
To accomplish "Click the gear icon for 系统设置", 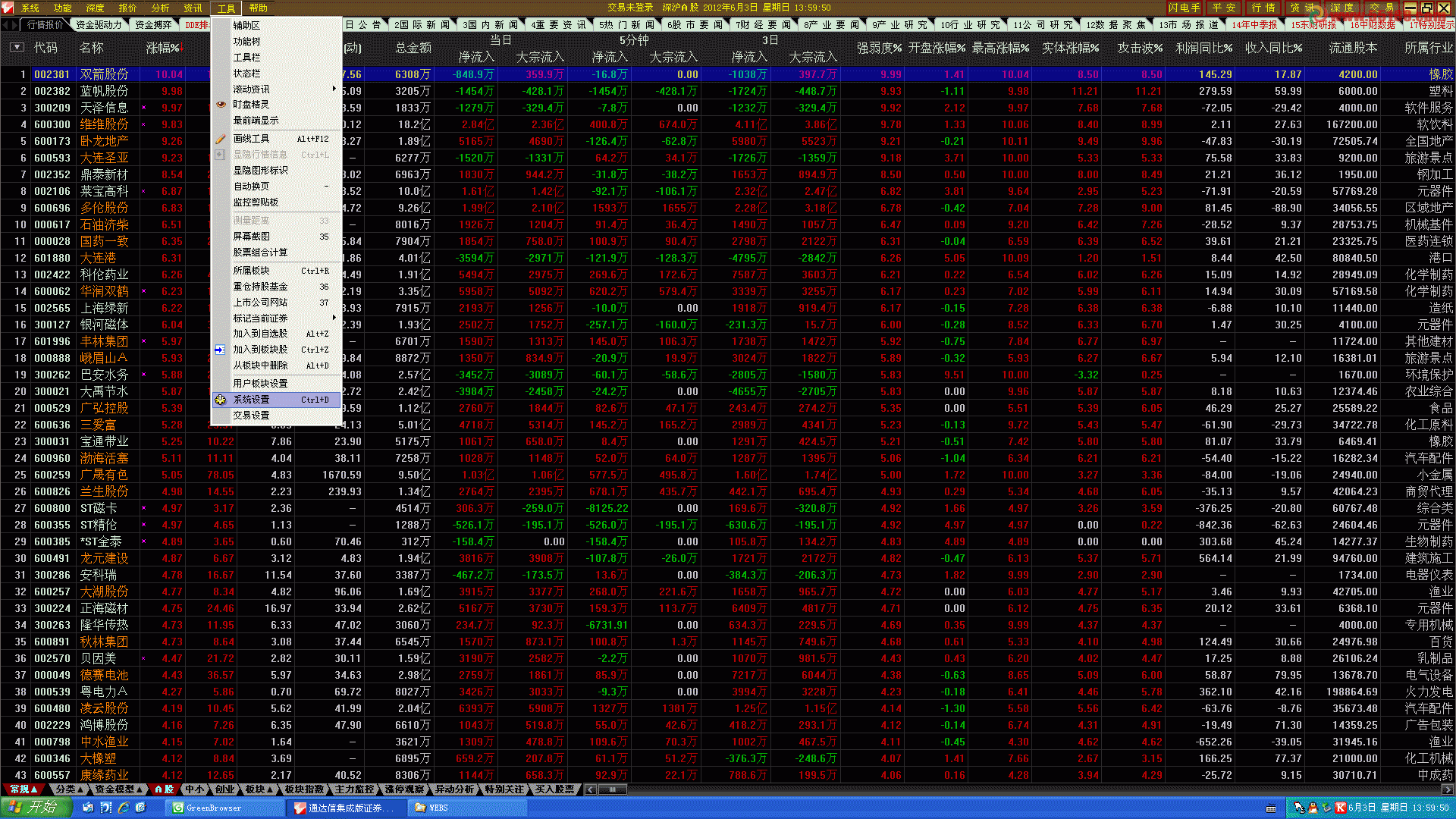I will click(221, 400).
